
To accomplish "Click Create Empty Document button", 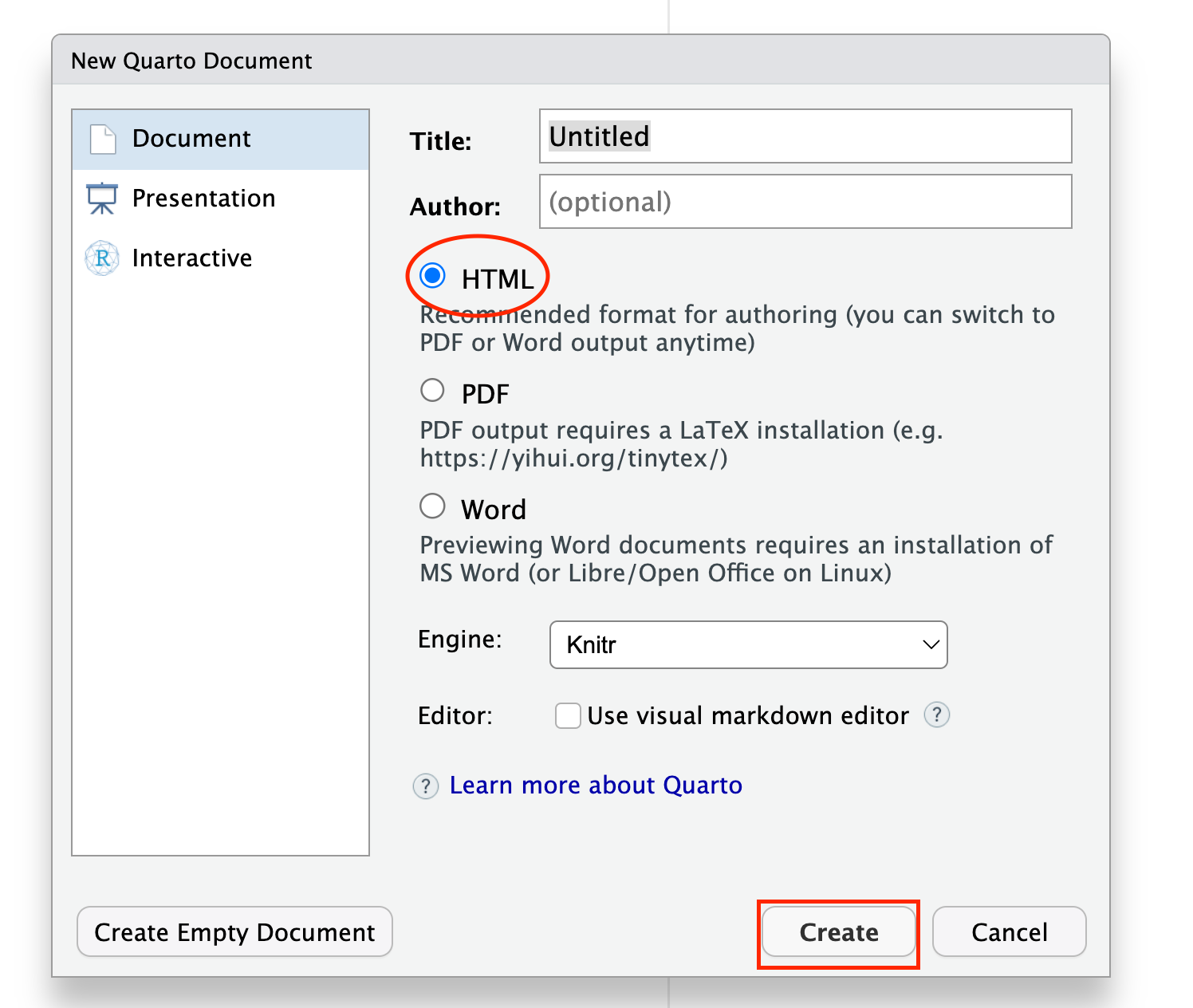I will pyautogui.click(x=234, y=931).
